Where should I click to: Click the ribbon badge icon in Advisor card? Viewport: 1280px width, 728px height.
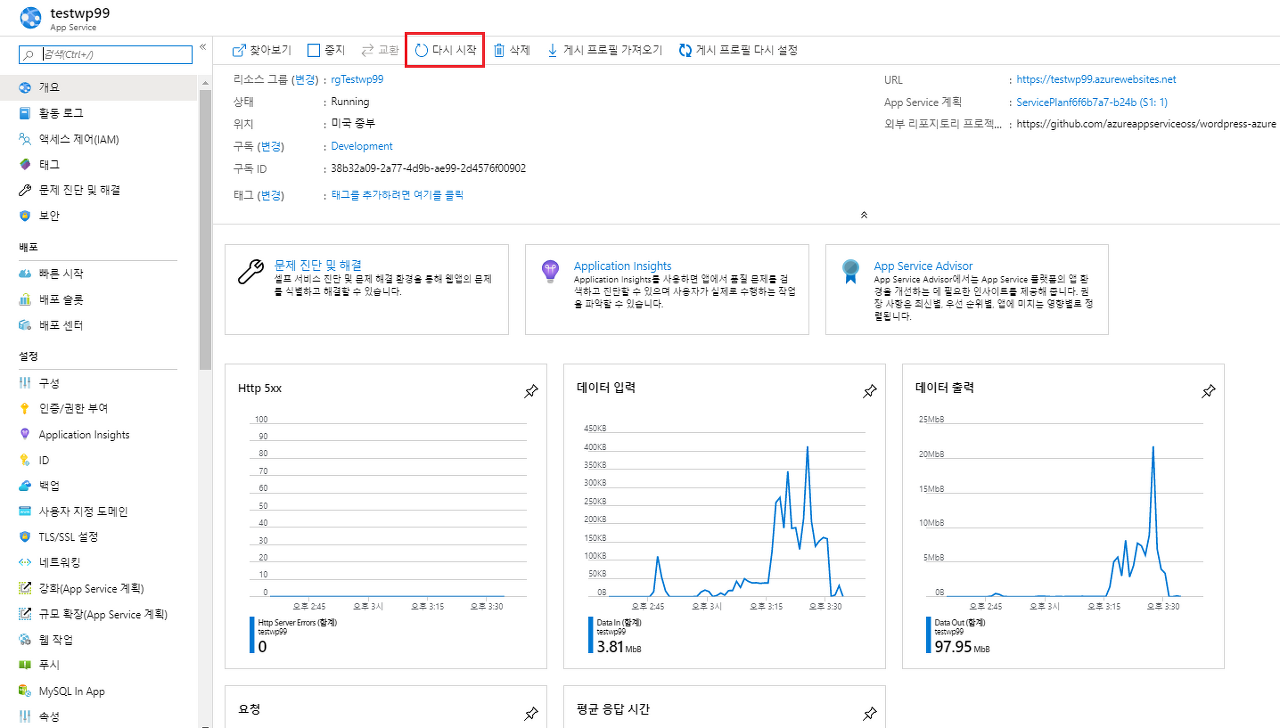(x=850, y=271)
